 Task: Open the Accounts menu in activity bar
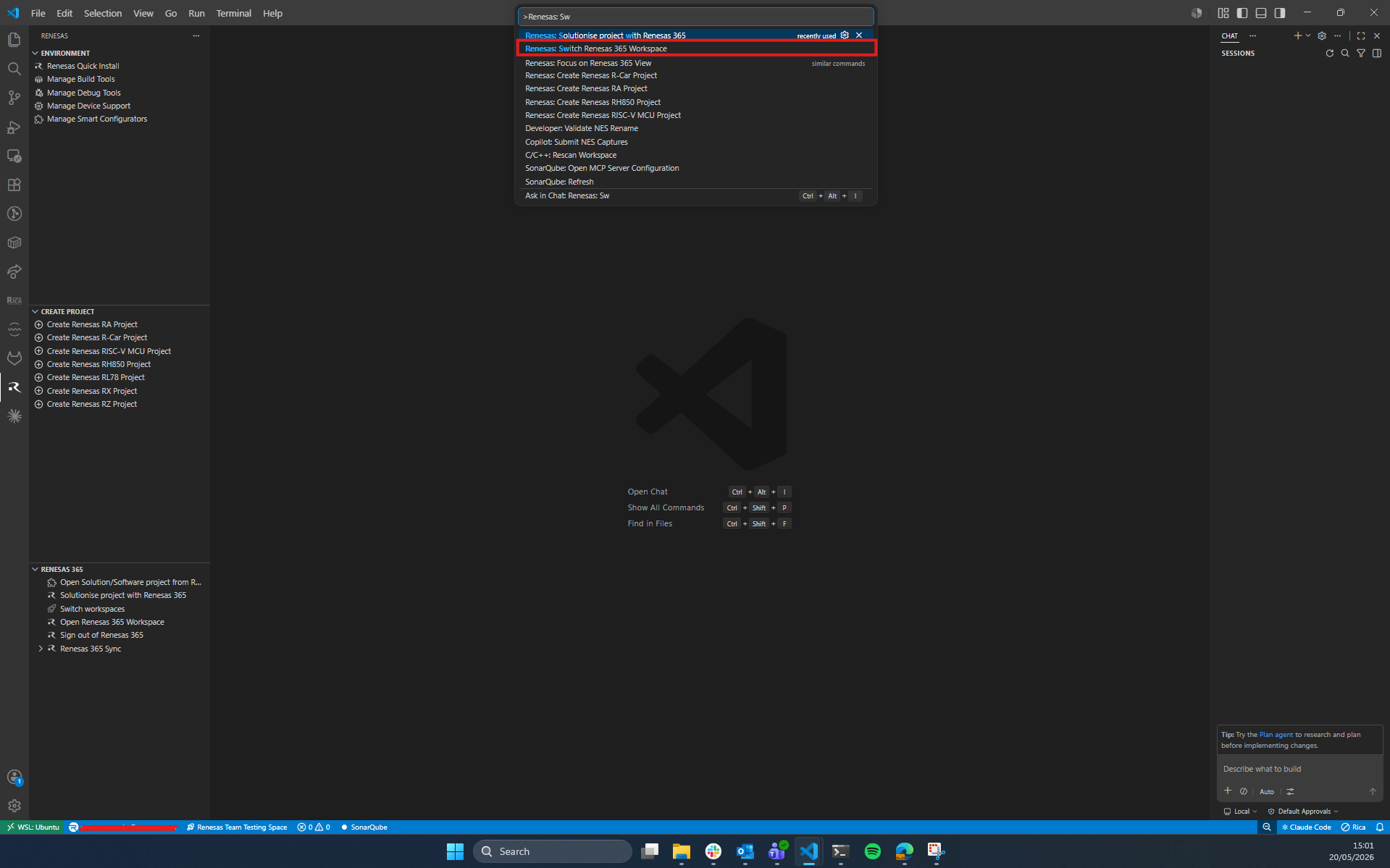pos(14,777)
